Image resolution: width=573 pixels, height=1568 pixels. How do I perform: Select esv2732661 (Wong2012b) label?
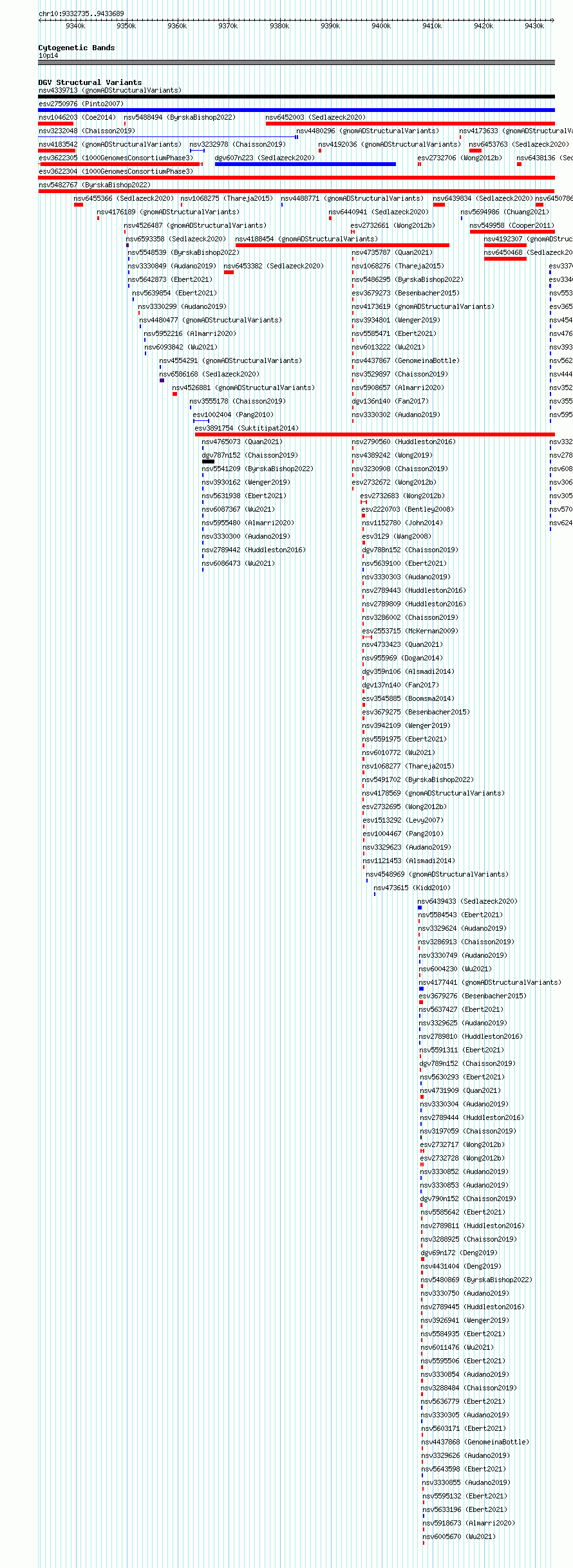point(393,225)
